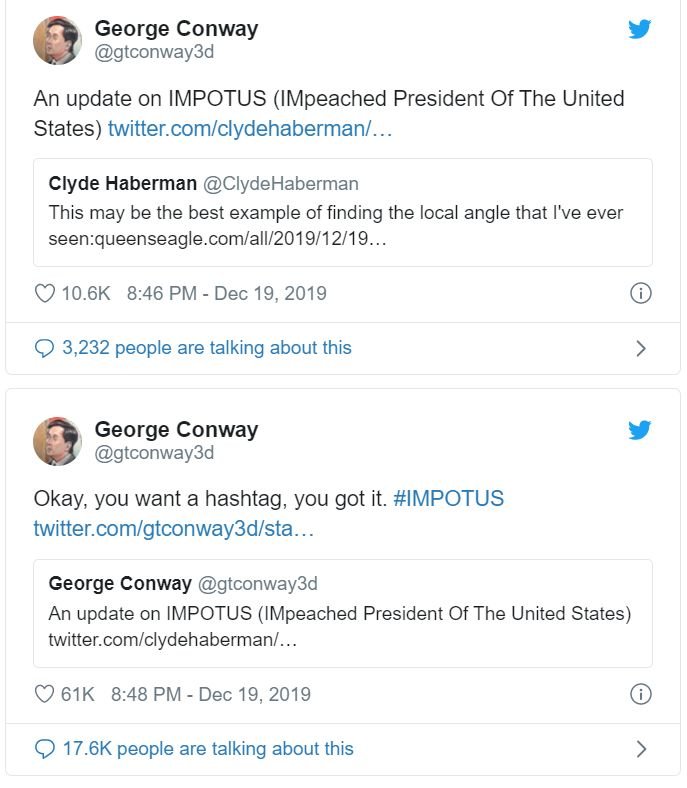This screenshot has height=788, width=687.
Task: Open info icon on the first tweet
Action: pos(641,294)
